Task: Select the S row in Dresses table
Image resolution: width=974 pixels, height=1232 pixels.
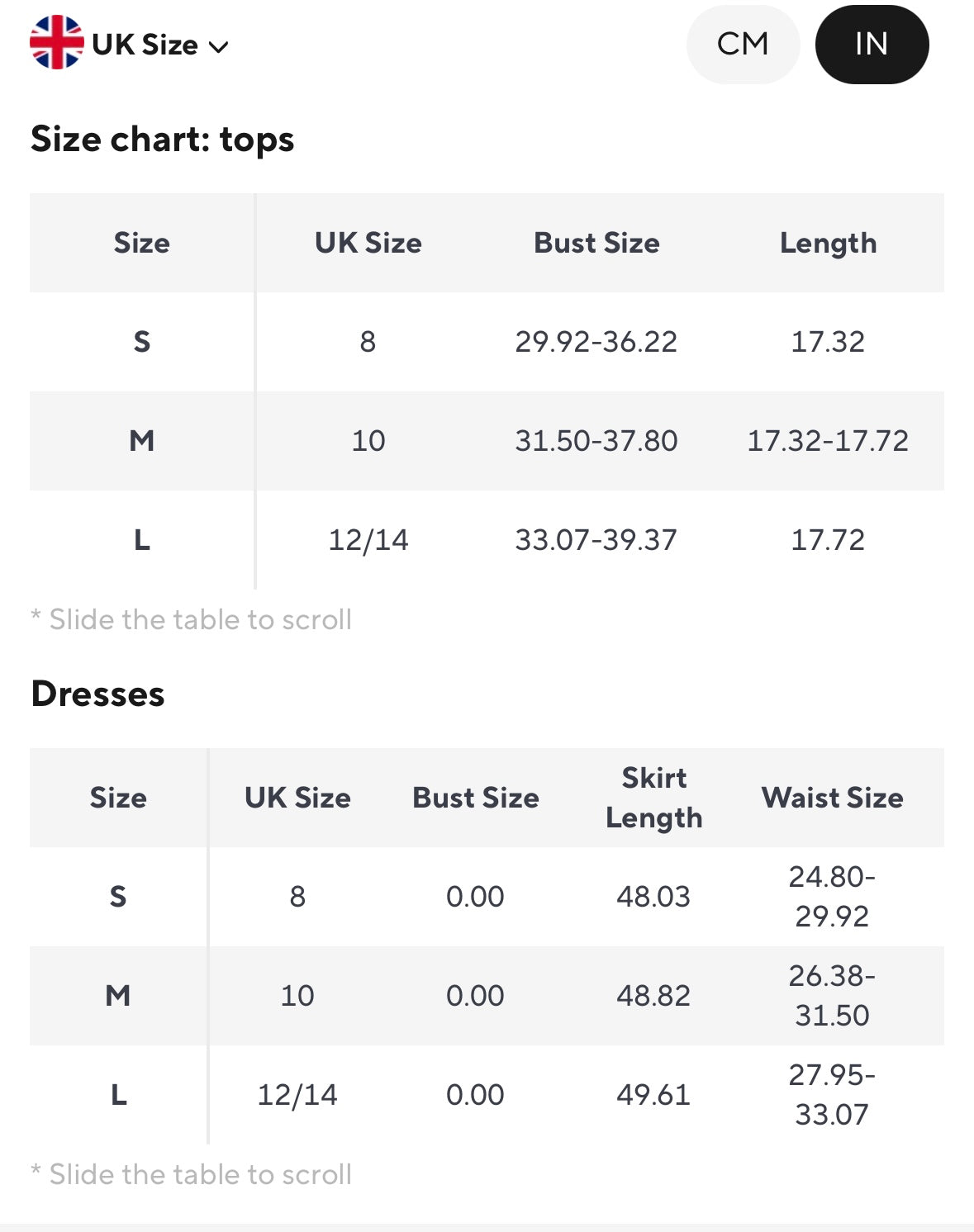Action: click(118, 897)
